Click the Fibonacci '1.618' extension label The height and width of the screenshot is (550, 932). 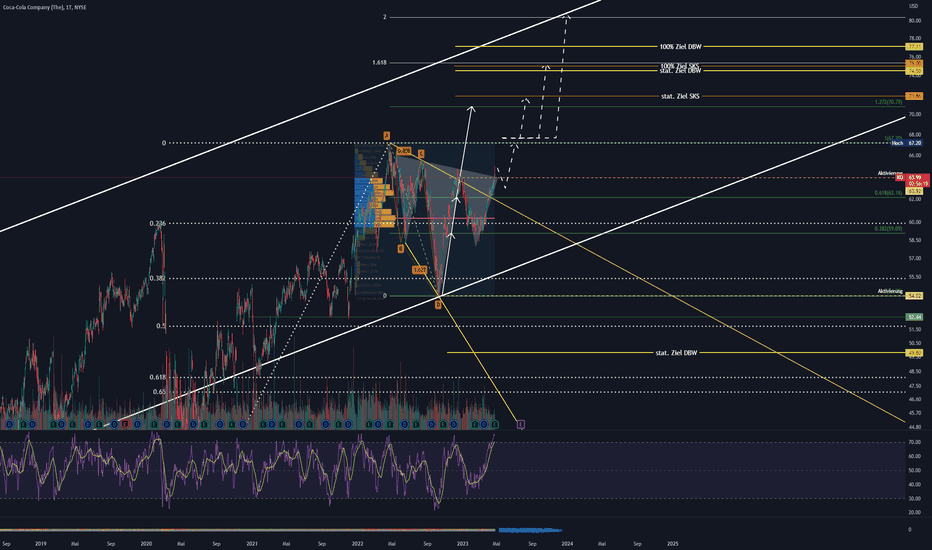tap(379, 62)
